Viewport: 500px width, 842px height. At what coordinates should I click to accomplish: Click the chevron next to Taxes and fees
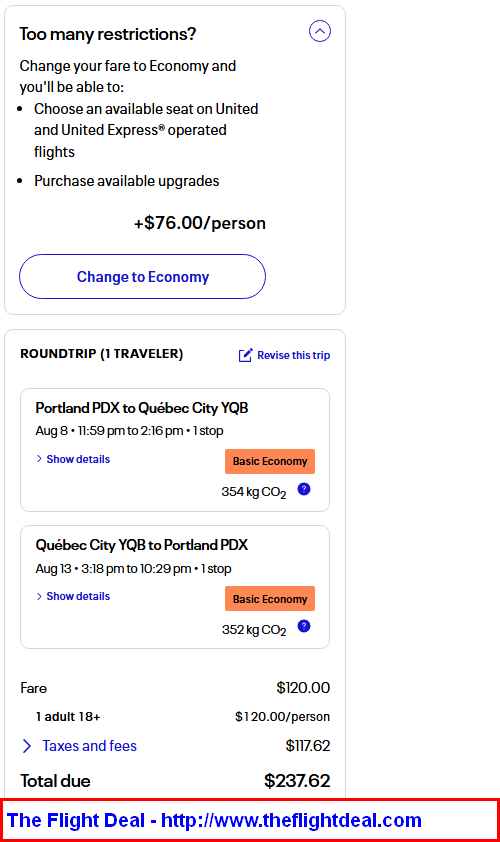26,746
